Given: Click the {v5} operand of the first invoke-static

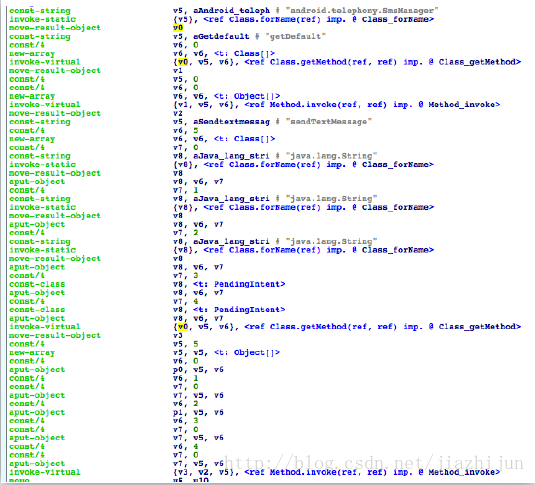Looking at the screenshot, I should (x=185, y=19).
